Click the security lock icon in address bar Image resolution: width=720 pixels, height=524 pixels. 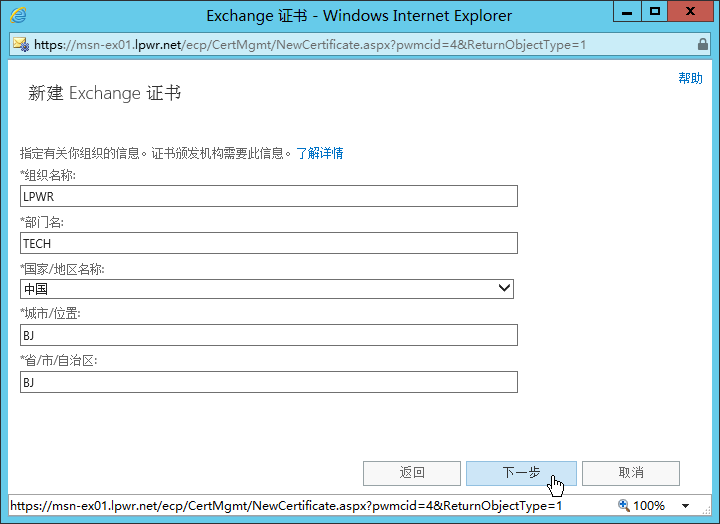pos(703,44)
